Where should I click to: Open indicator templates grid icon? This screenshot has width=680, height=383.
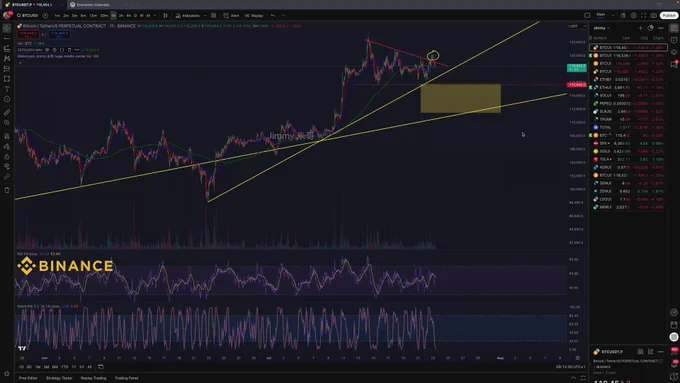click(x=213, y=16)
